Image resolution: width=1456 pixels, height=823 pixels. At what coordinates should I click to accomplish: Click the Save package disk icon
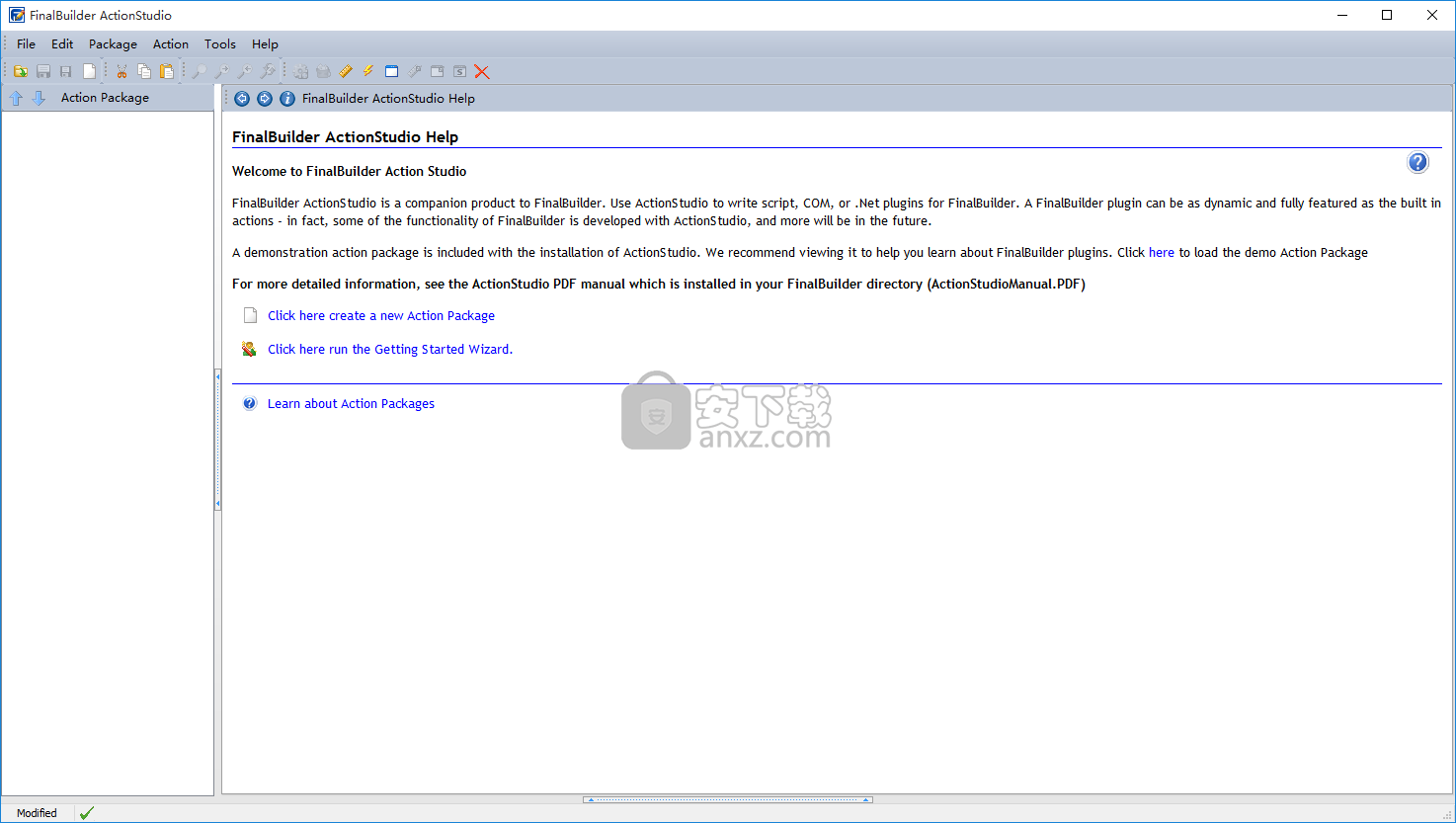pyautogui.click(x=43, y=71)
